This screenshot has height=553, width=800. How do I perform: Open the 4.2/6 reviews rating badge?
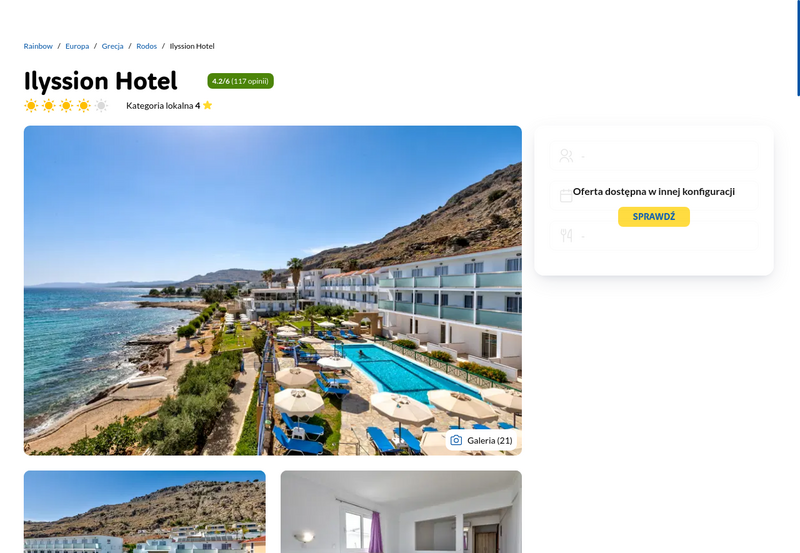coord(240,81)
